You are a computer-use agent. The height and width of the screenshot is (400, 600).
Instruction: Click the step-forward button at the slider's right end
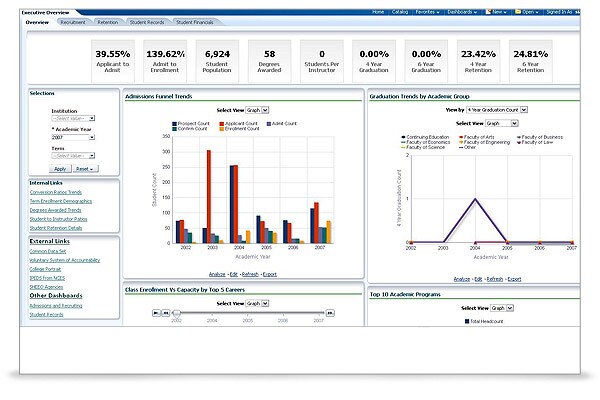(x=330, y=313)
